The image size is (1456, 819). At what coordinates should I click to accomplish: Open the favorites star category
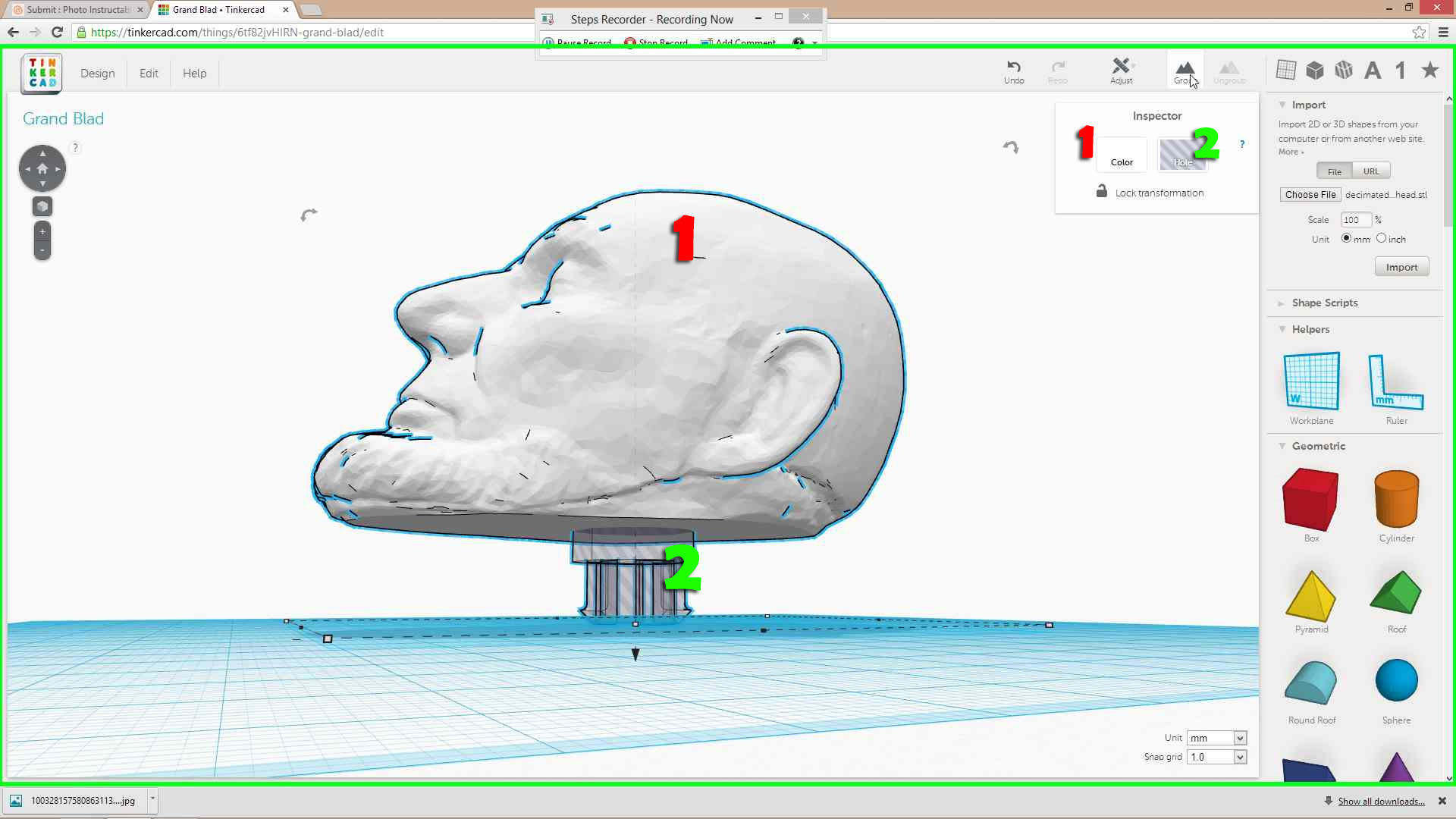1430,70
